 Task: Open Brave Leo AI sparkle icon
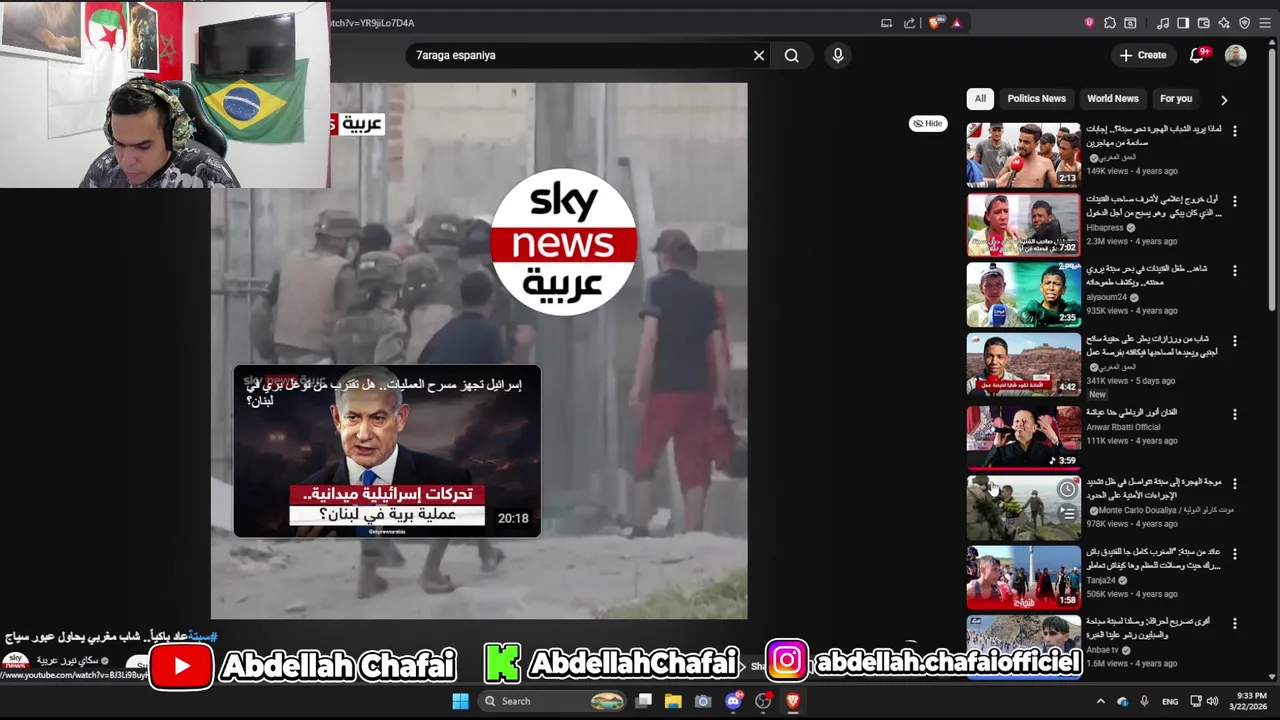tap(1224, 23)
